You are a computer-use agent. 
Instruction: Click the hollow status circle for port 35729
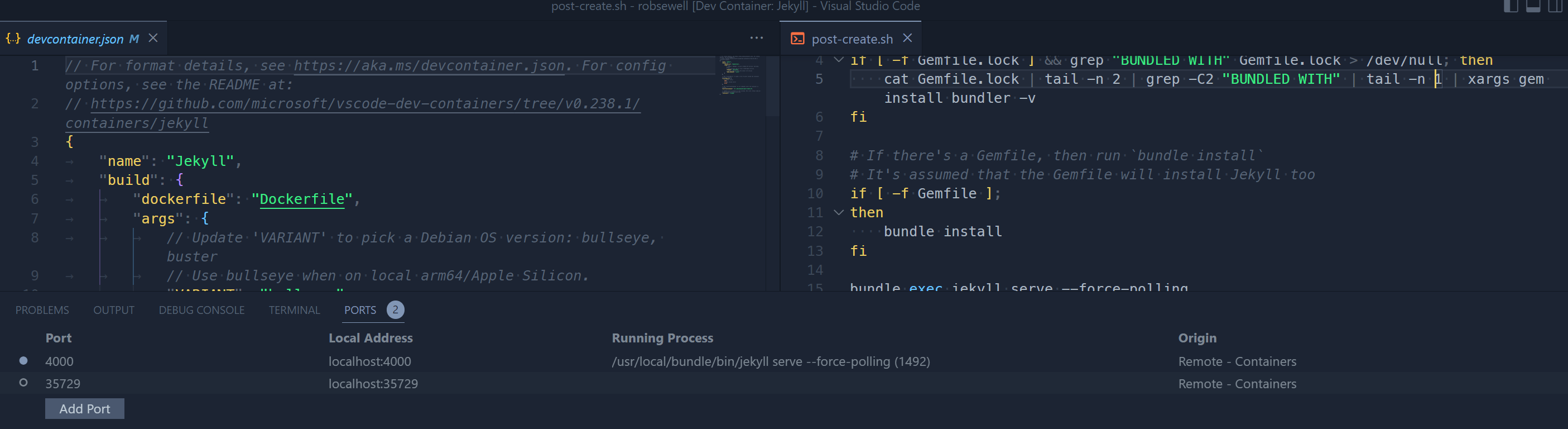coord(23,383)
